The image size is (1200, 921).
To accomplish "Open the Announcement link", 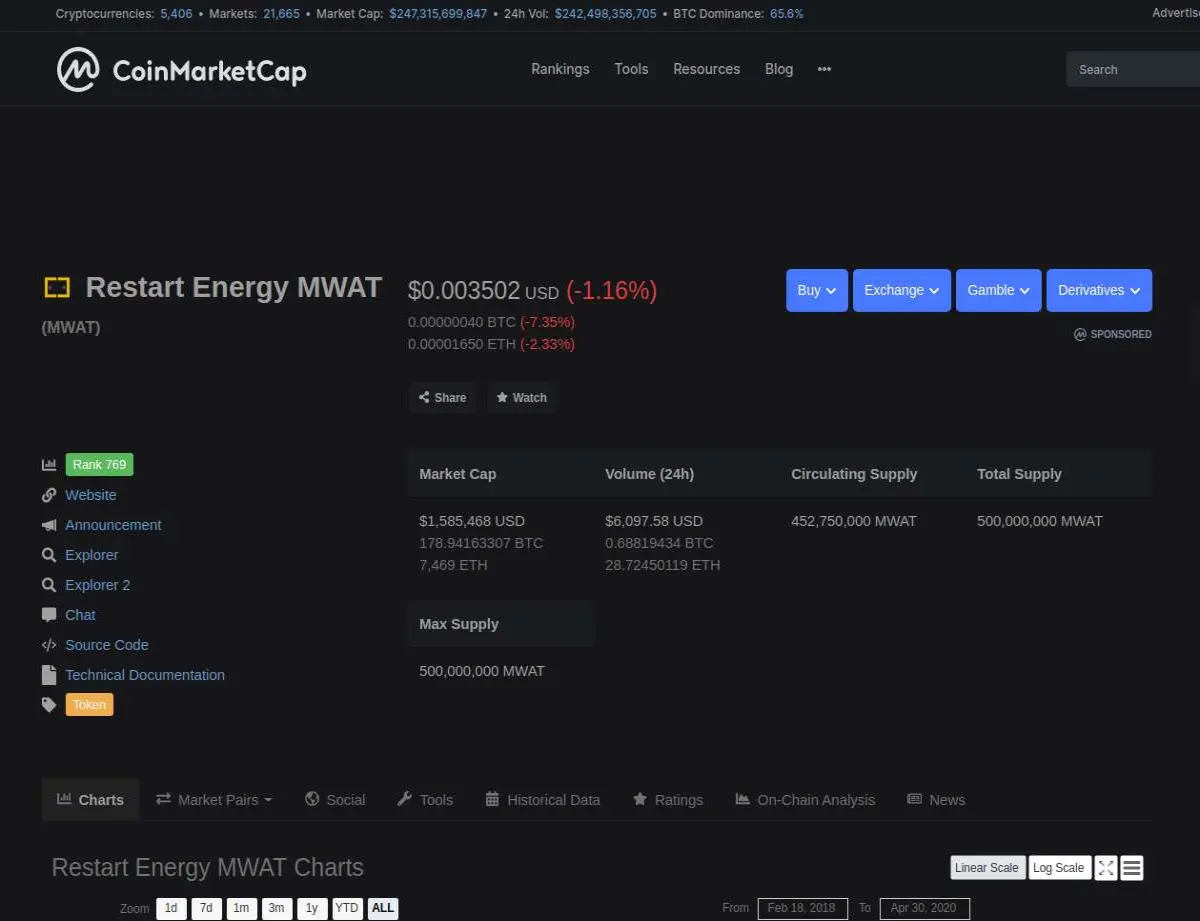I will [113, 525].
